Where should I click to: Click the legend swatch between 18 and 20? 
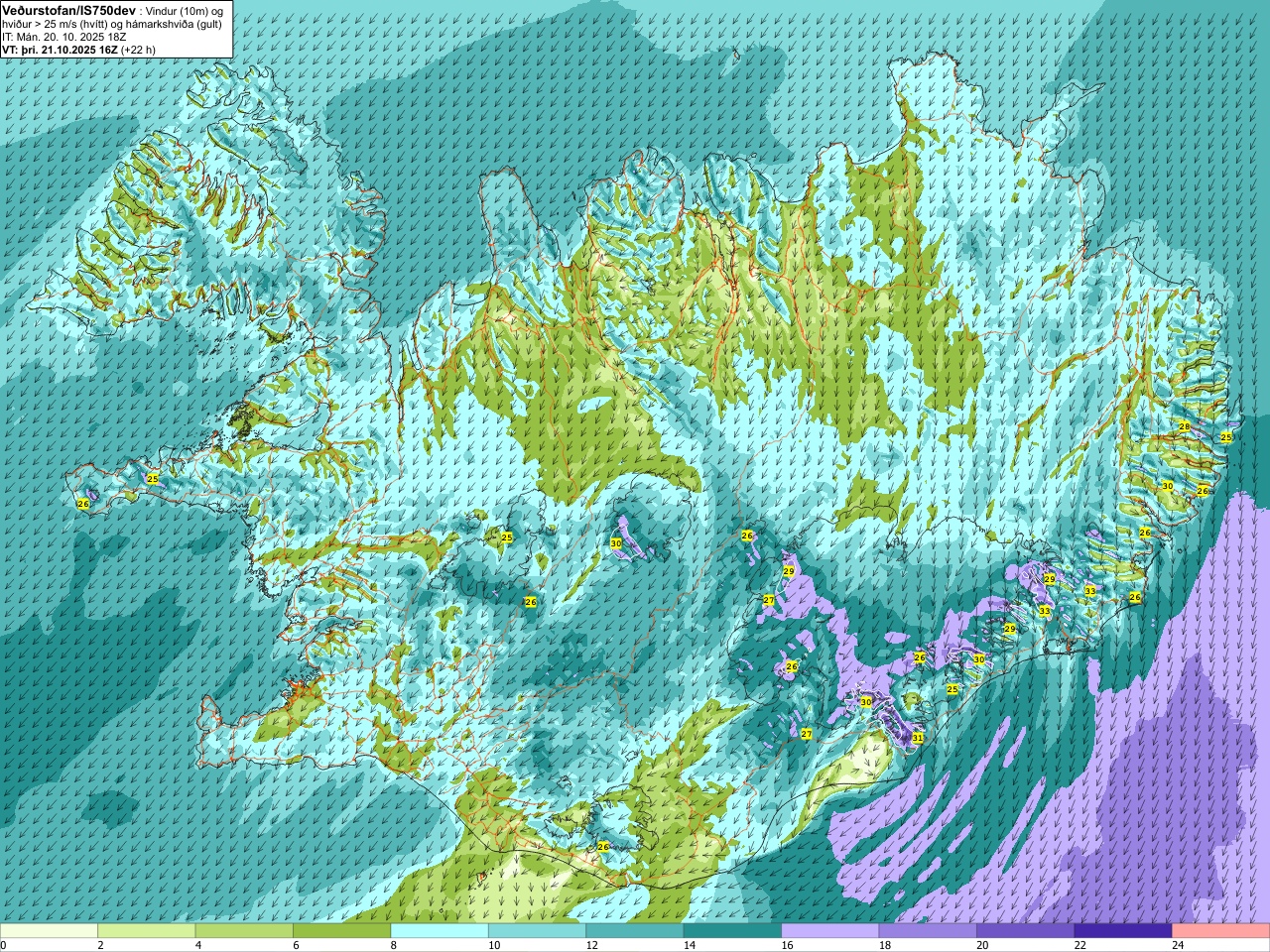click(928, 930)
